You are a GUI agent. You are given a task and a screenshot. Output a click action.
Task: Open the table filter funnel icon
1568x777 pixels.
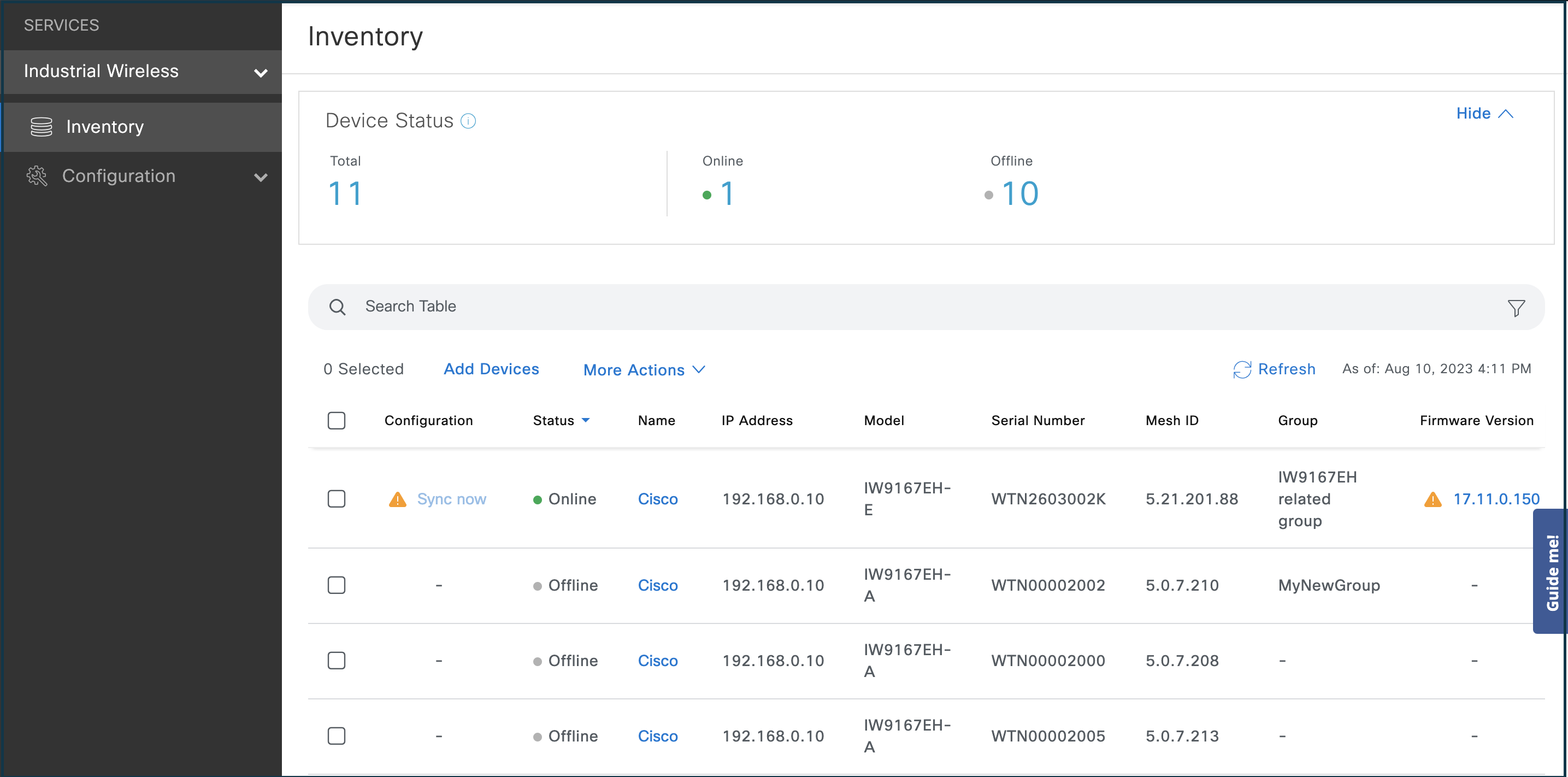point(1516,308)
